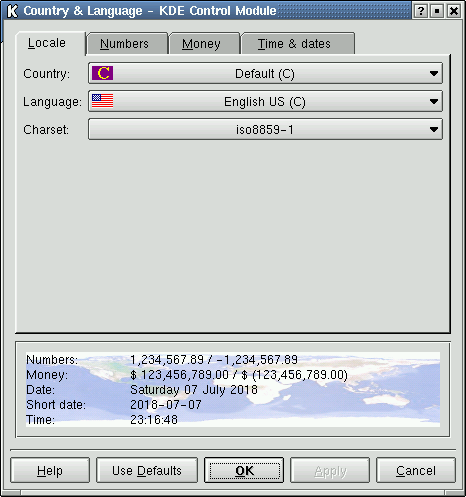Close the KDE Control Module window
The width and height of the screenshot is (466, 497).
[454, 11]
